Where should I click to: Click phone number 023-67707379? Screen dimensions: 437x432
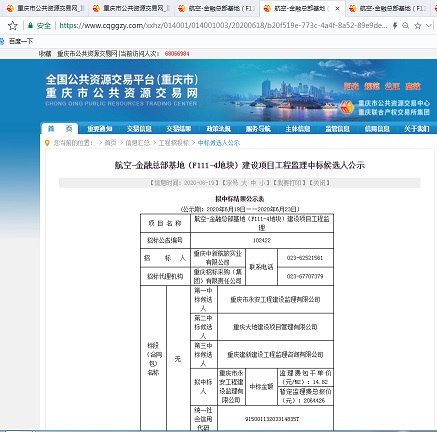305,276
